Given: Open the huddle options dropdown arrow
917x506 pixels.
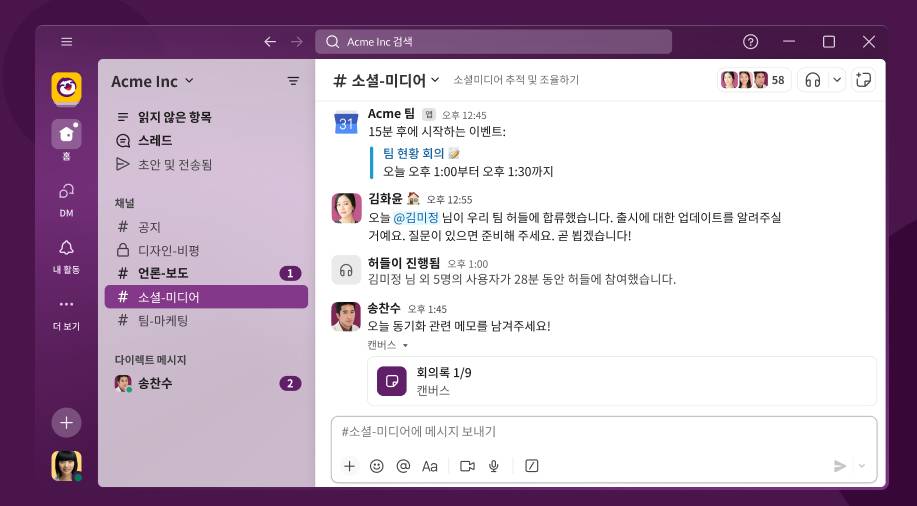Looking at the screenshot, I should coord(837,80).
